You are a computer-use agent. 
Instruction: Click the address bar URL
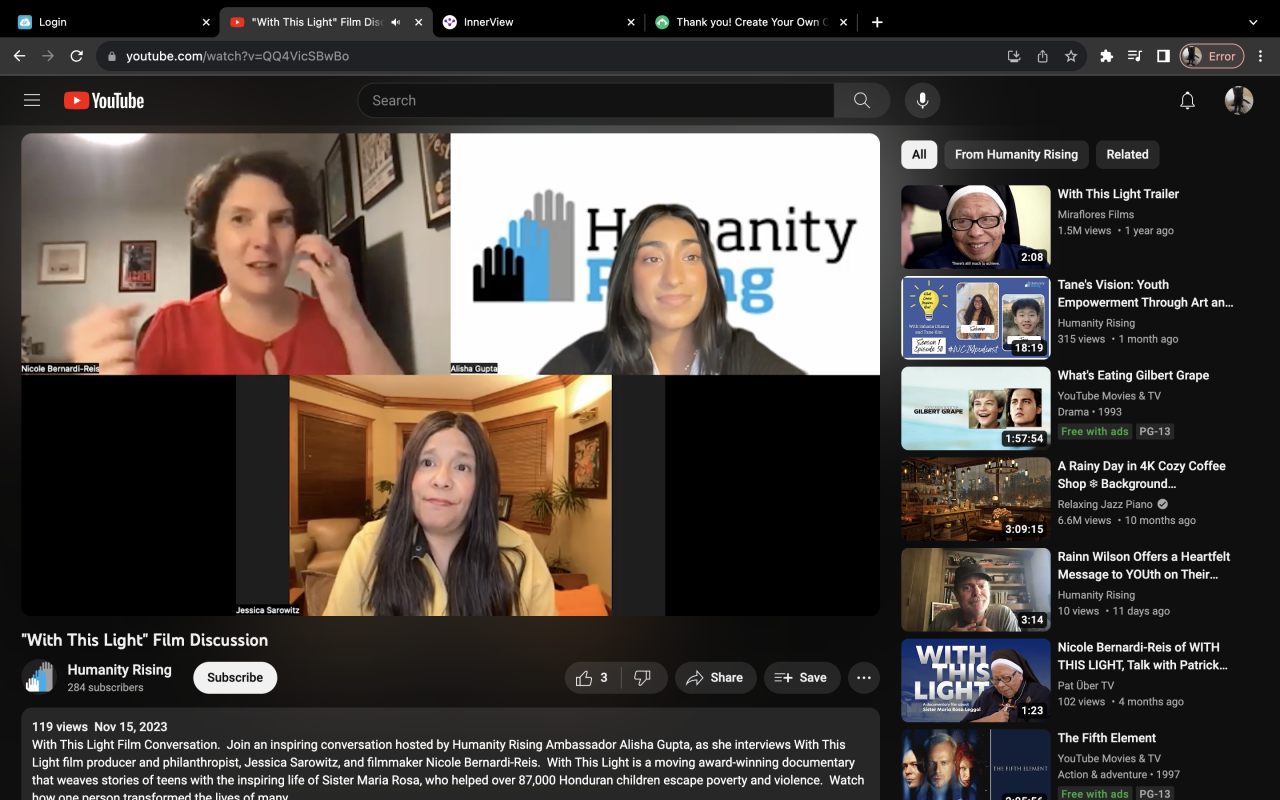coord(237,56)
